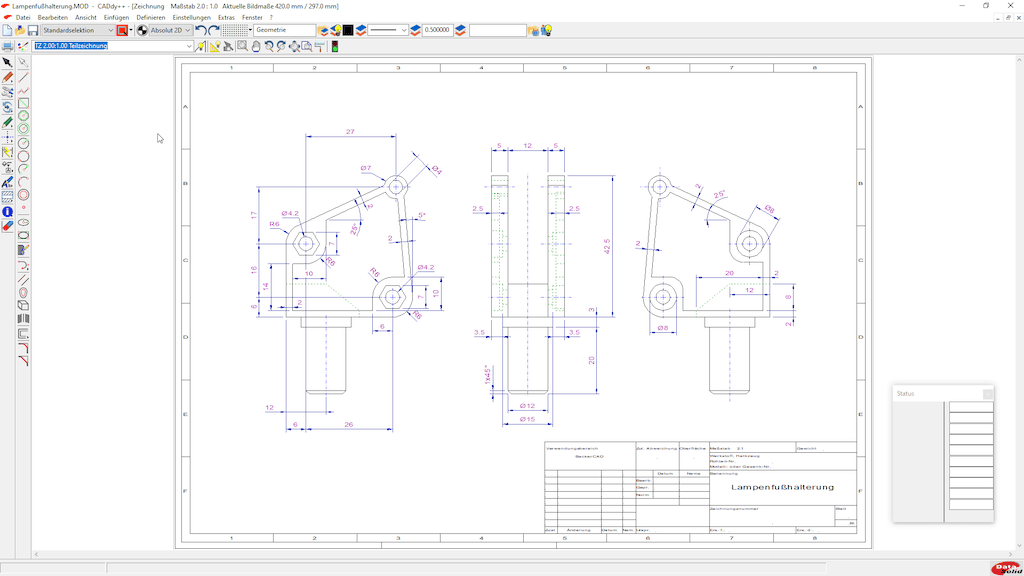
Task: Toggle the light bulb beside Geometrie layers
Action: (336, 30)
